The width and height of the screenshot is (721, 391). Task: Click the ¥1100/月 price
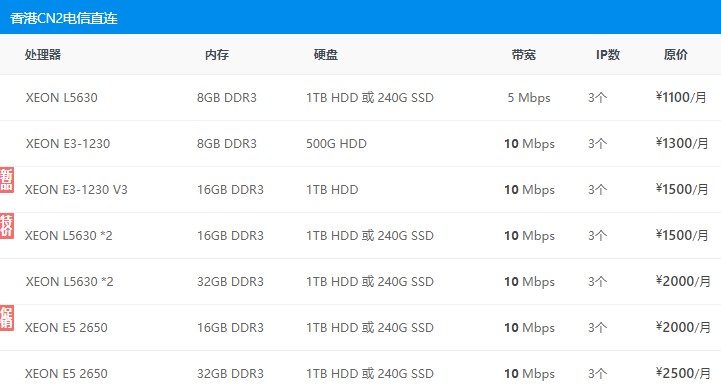(x=681, y=97)
